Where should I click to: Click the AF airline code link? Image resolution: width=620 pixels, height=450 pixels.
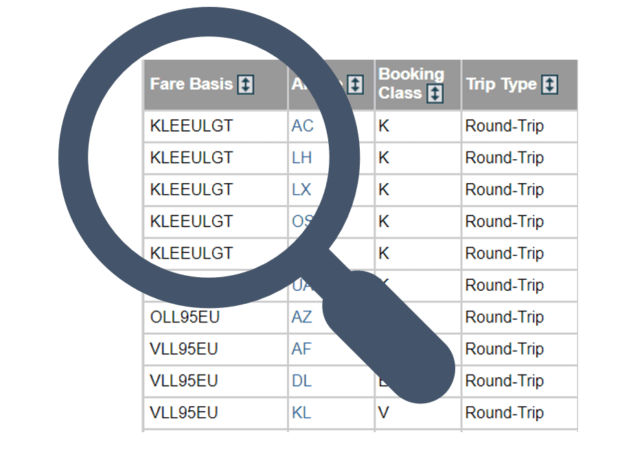(x=302, y=349)
